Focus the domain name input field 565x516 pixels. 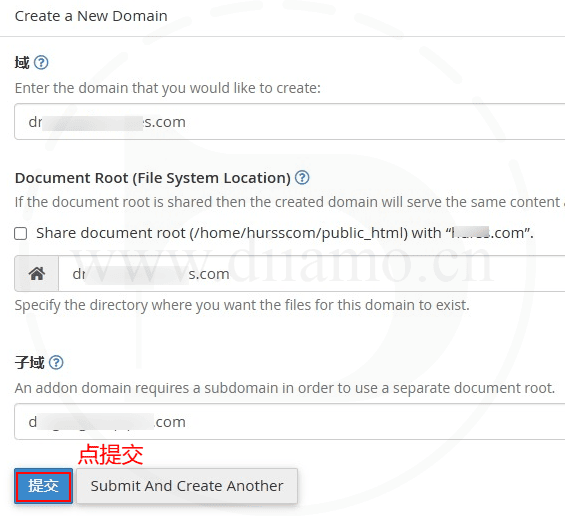coord(290,121)
